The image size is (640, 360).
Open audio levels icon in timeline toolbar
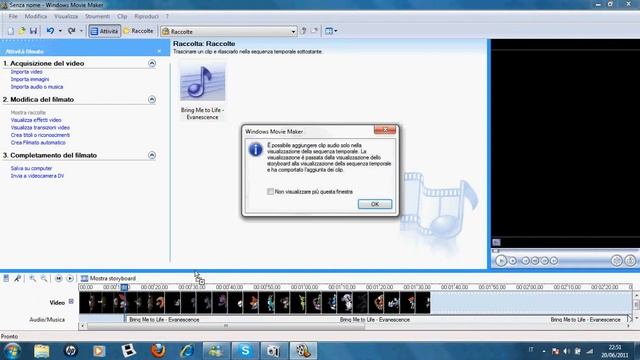[6, 278]
